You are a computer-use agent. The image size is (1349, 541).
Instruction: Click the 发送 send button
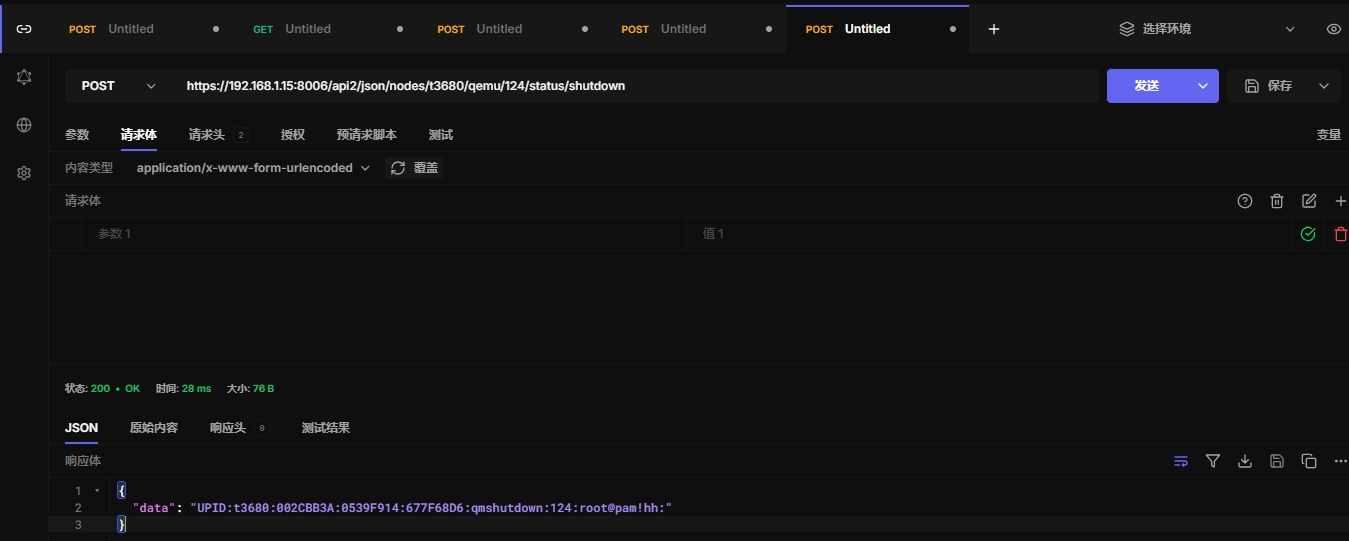[x=1147, y=86]
